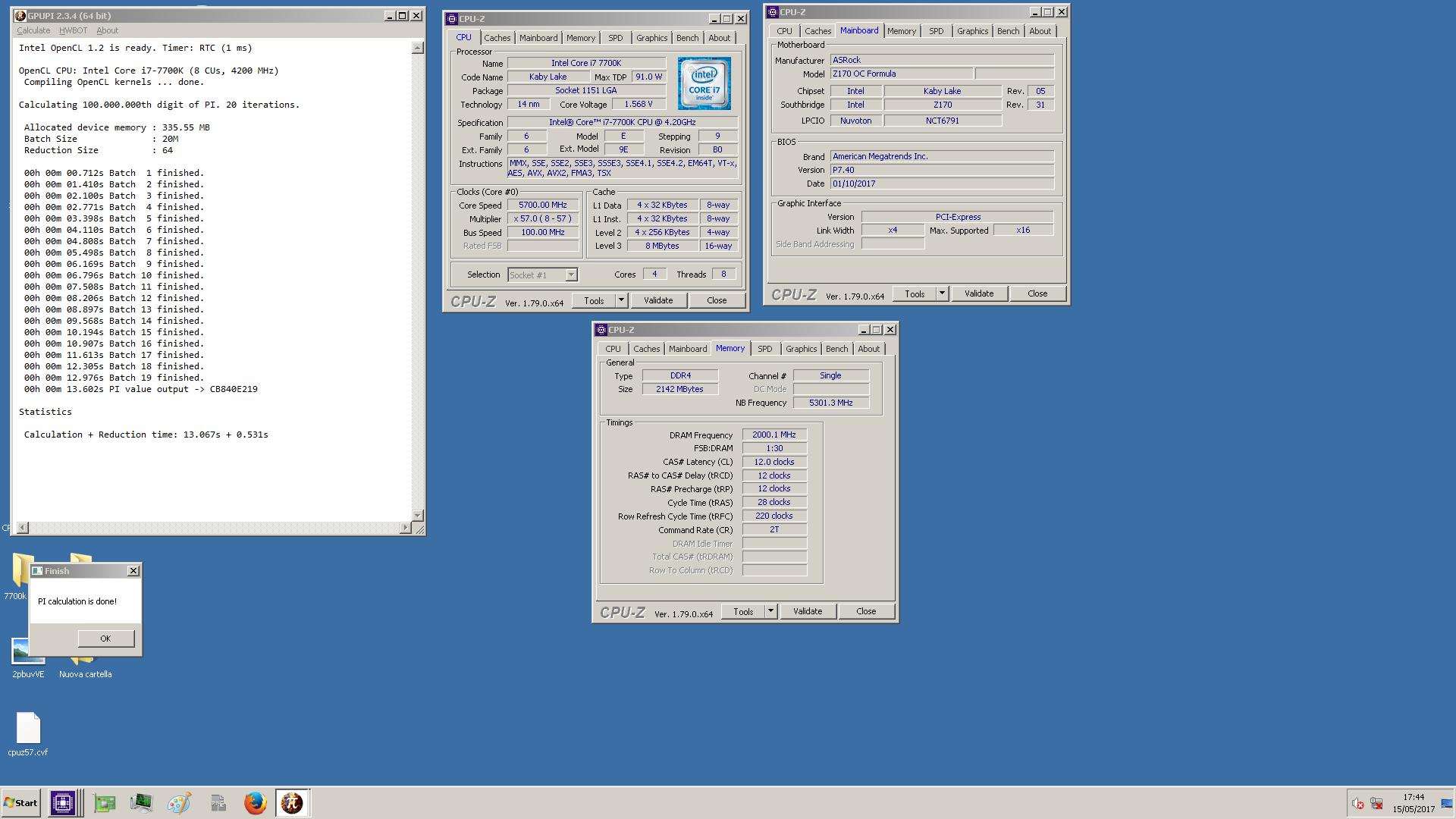Screen dimensions: 1456x819
Task: Open the green graphics card taskbar icon
Action: coord(104,802)
